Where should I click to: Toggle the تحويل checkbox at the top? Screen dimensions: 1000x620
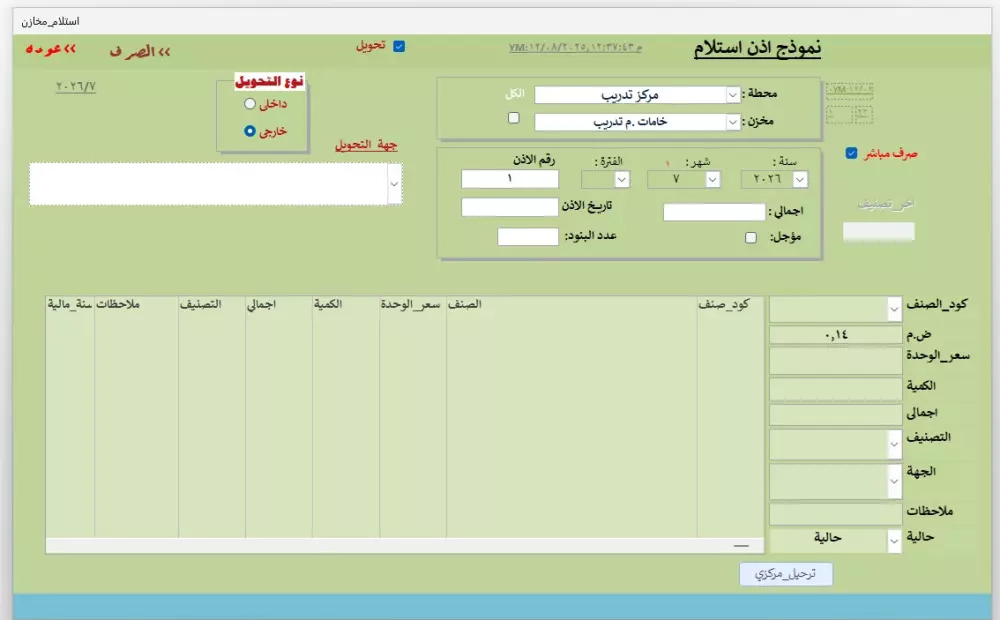coord(401,46)
